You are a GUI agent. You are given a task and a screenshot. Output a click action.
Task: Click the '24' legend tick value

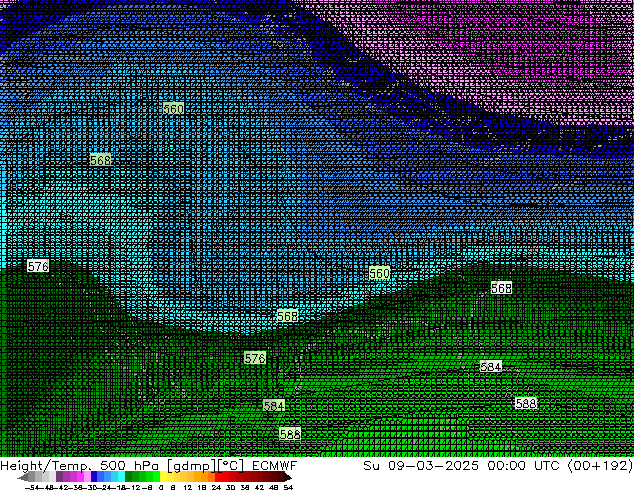coord(216,487)
